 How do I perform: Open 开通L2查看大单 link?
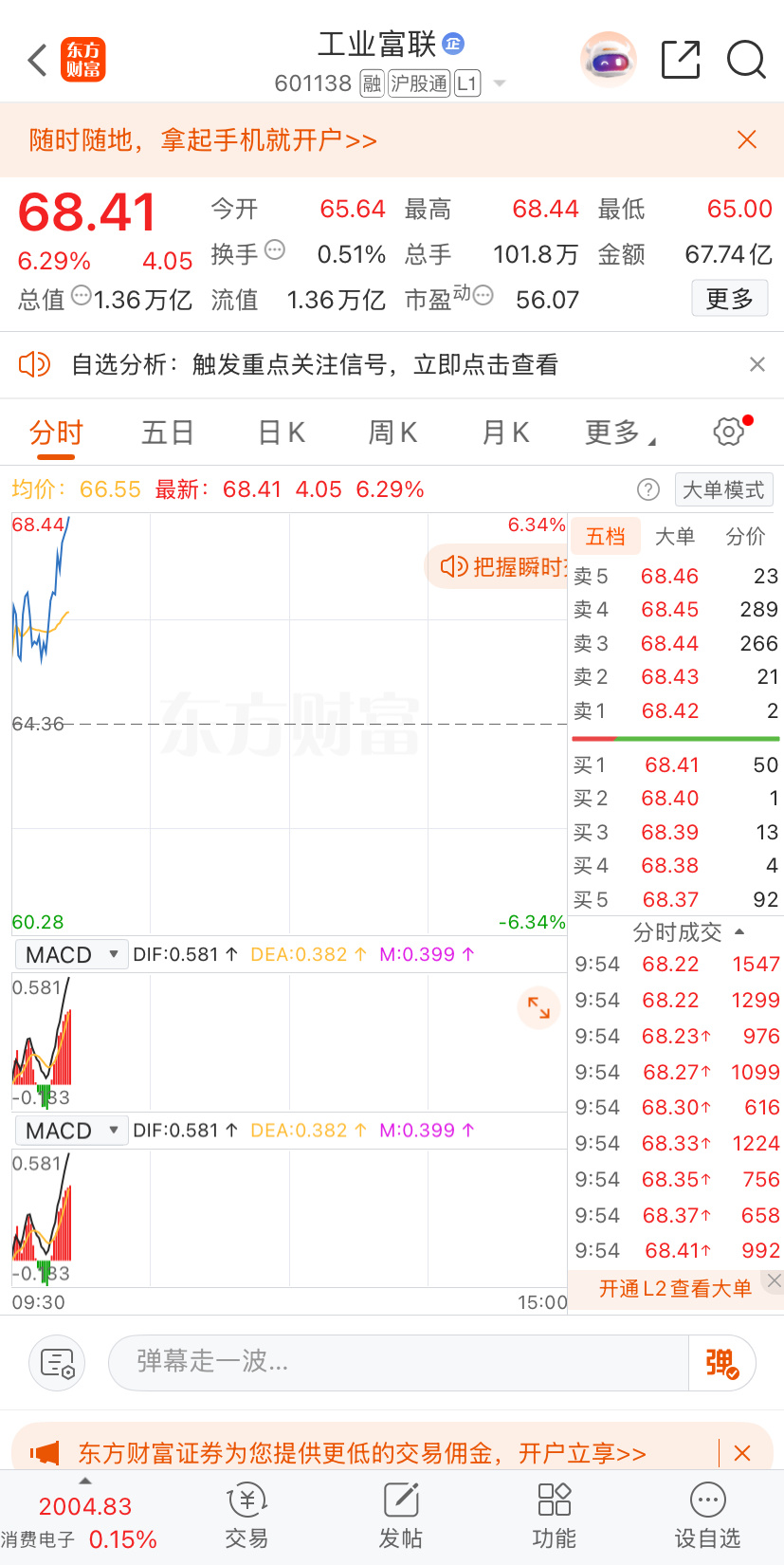click(x=675, y=1288)
